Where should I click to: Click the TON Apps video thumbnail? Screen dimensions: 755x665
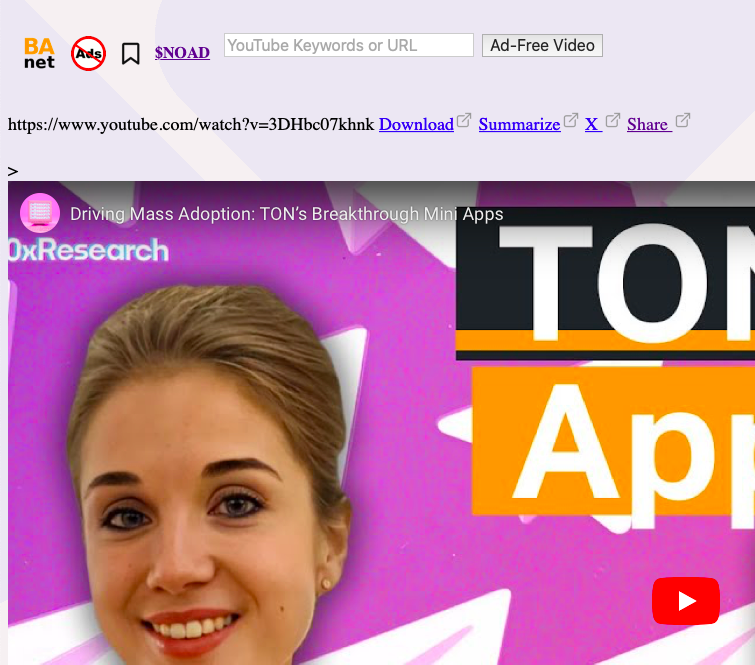[381, 423]
